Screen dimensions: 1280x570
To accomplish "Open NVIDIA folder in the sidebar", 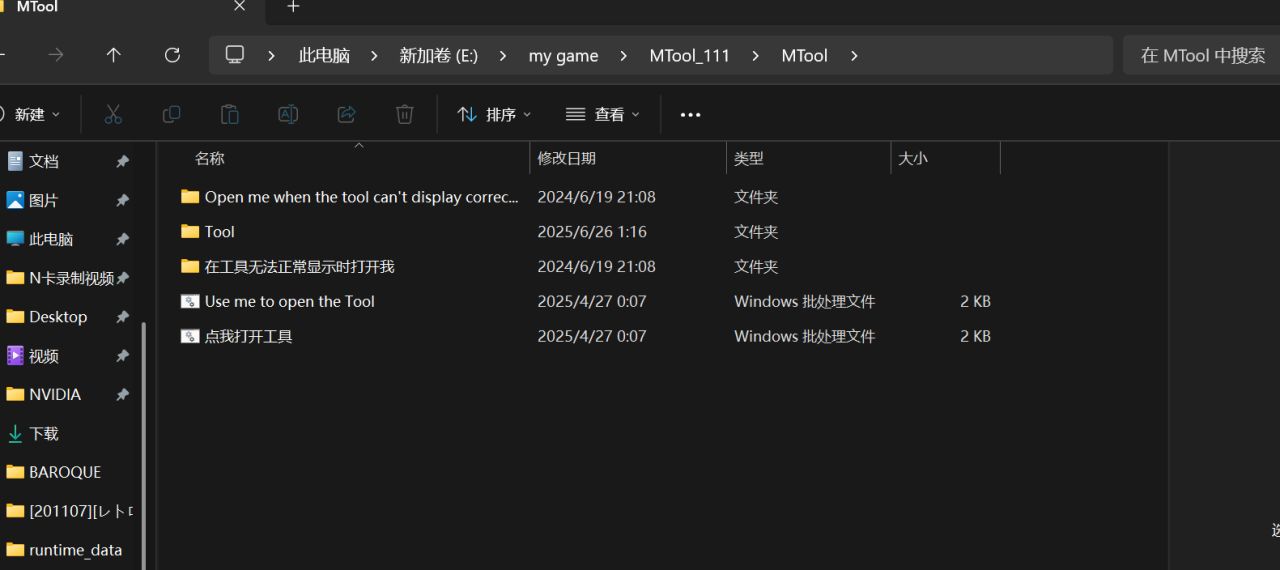I will (55, 395).
